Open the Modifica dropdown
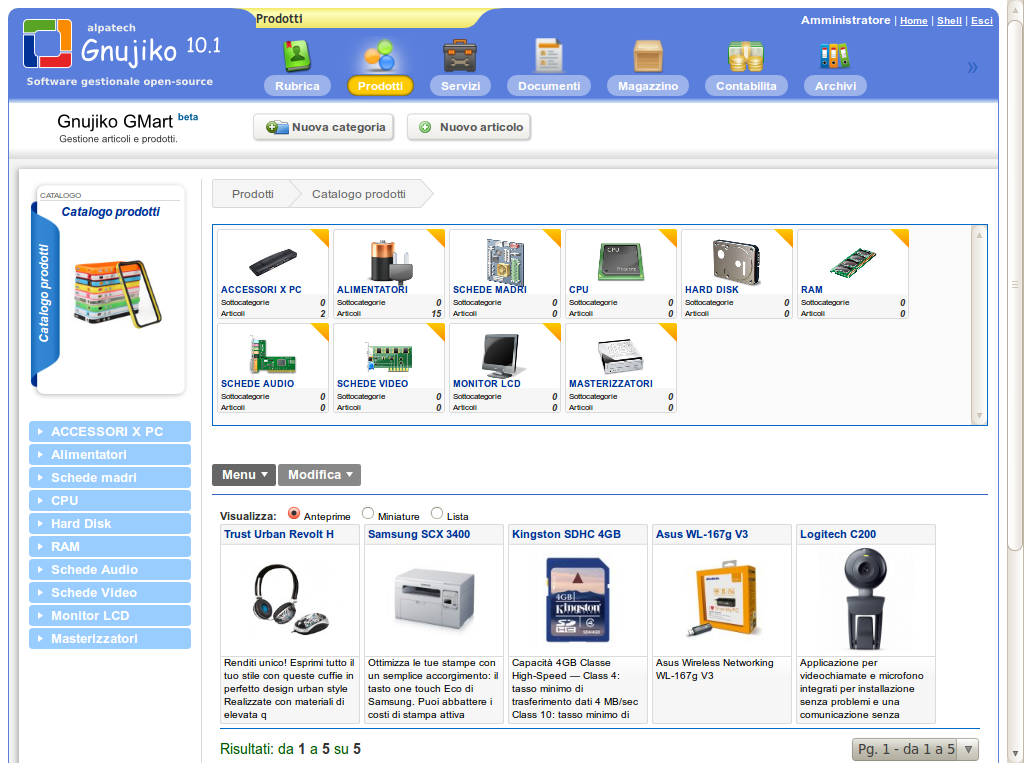1024x763 pixels. [x=319, y=475]
